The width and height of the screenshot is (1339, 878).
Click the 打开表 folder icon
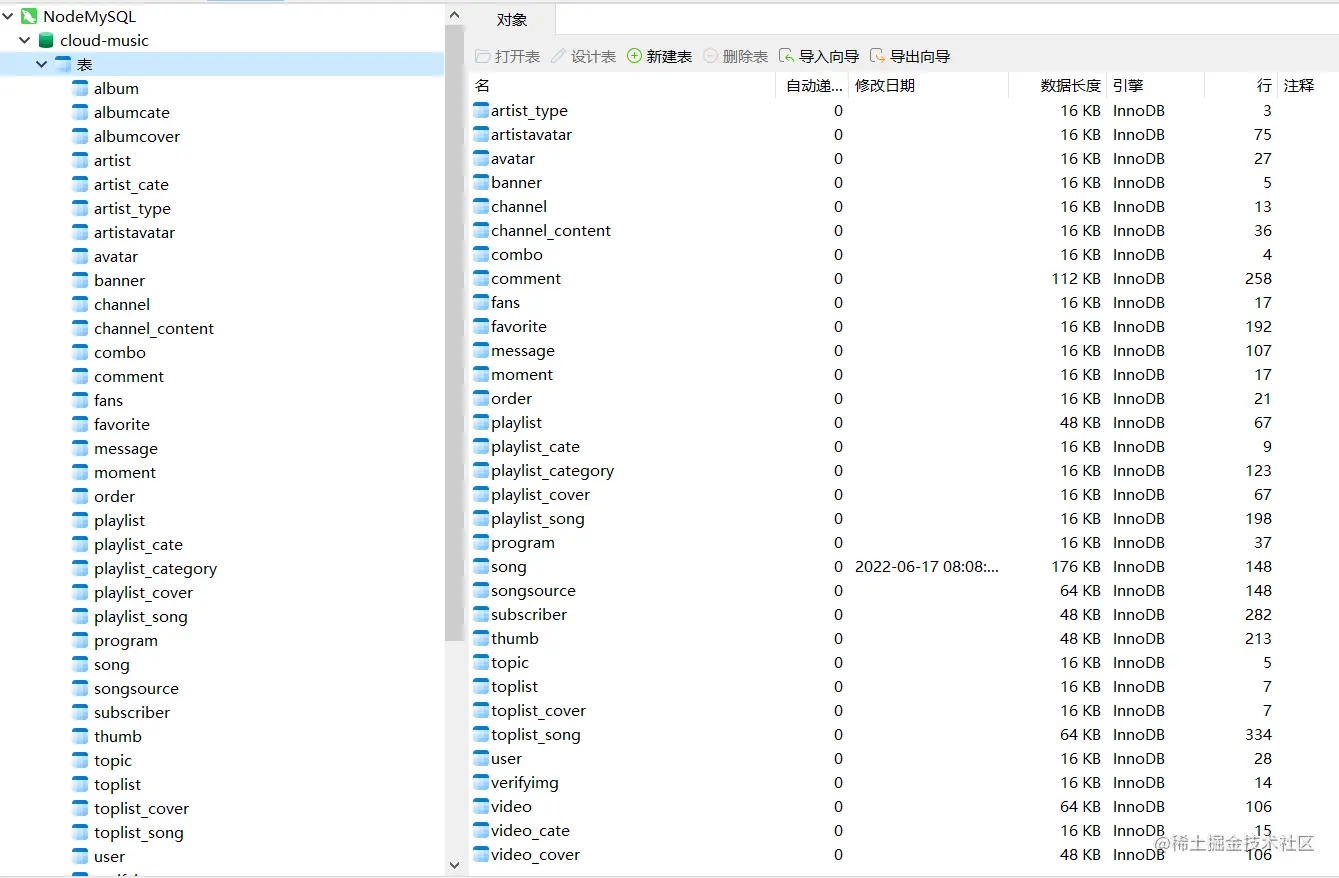pyautogui.click(x=482, y=56)
